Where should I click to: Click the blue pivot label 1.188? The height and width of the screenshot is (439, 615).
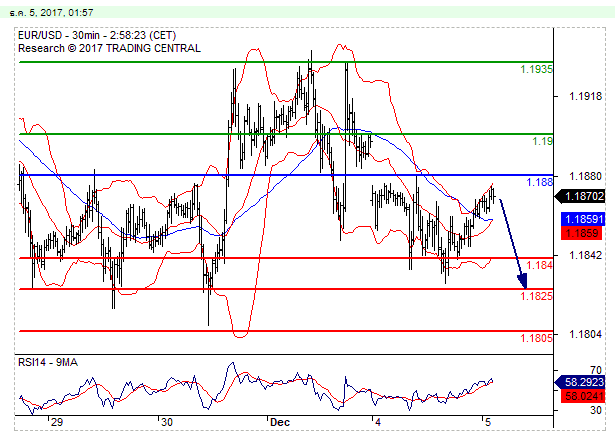(x=539, y=182)
